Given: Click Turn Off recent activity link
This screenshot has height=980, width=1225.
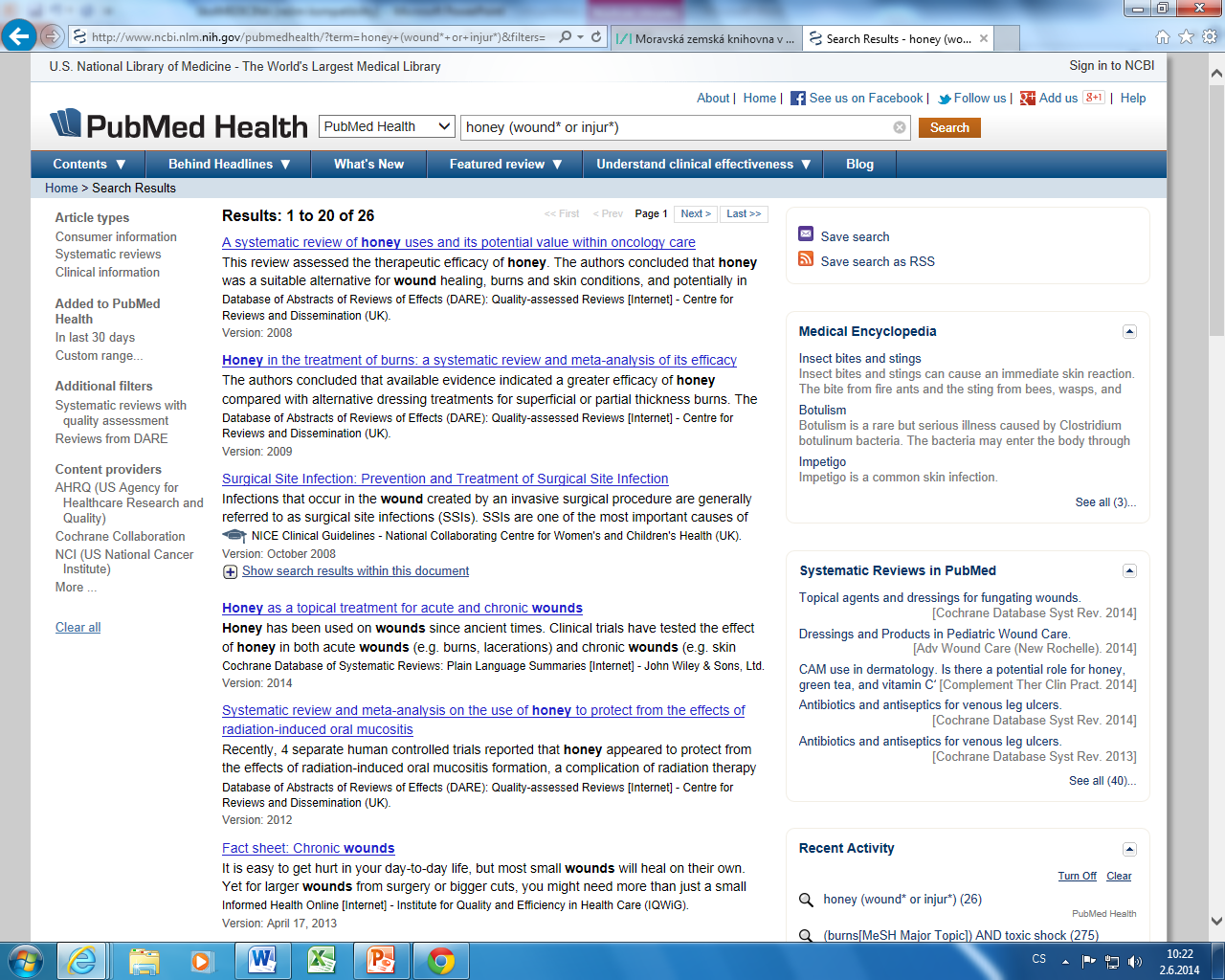Looking at the screenshot, I should (x=1077, y=876).
